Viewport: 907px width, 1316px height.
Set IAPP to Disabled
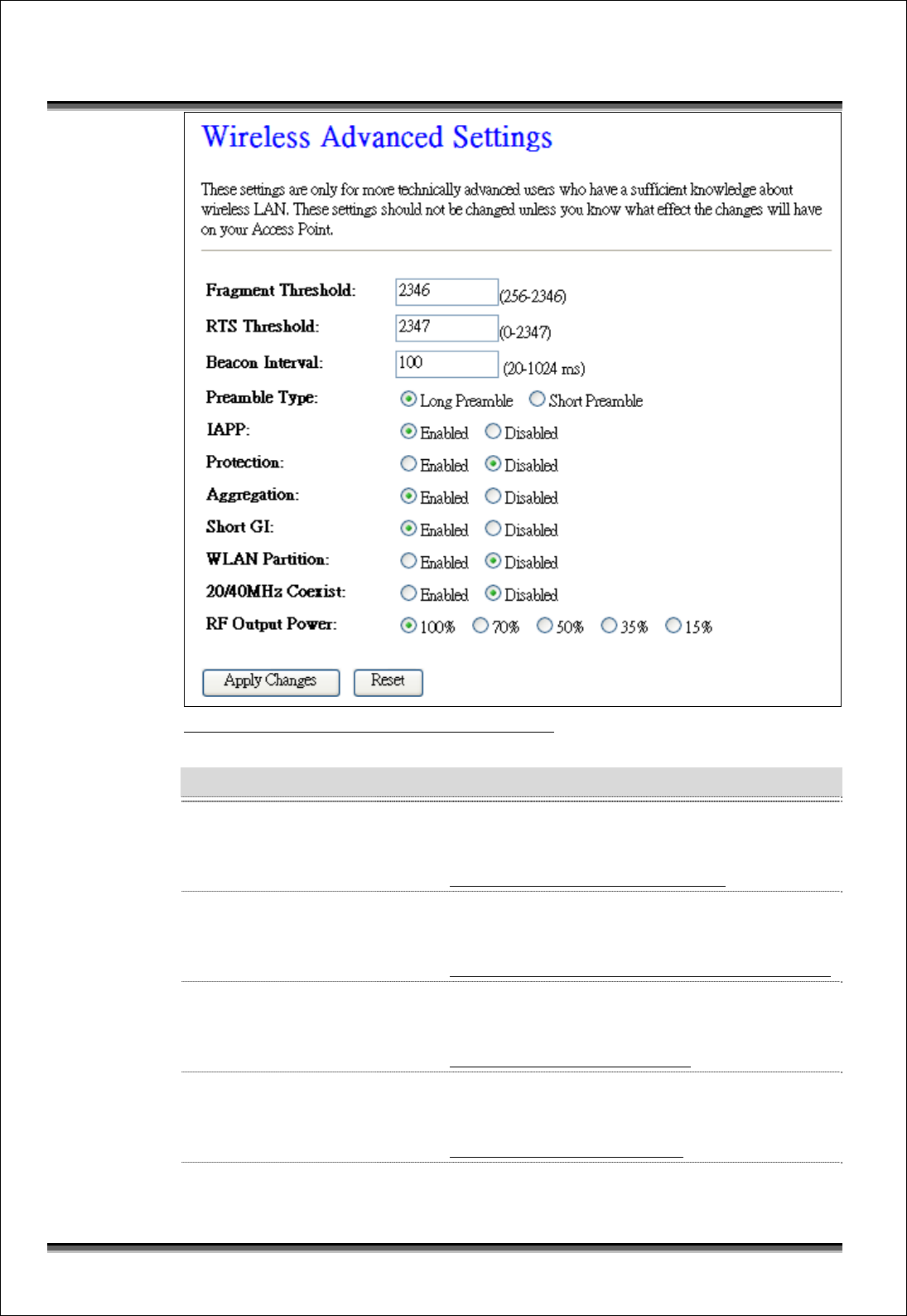(x=493, y=432)
